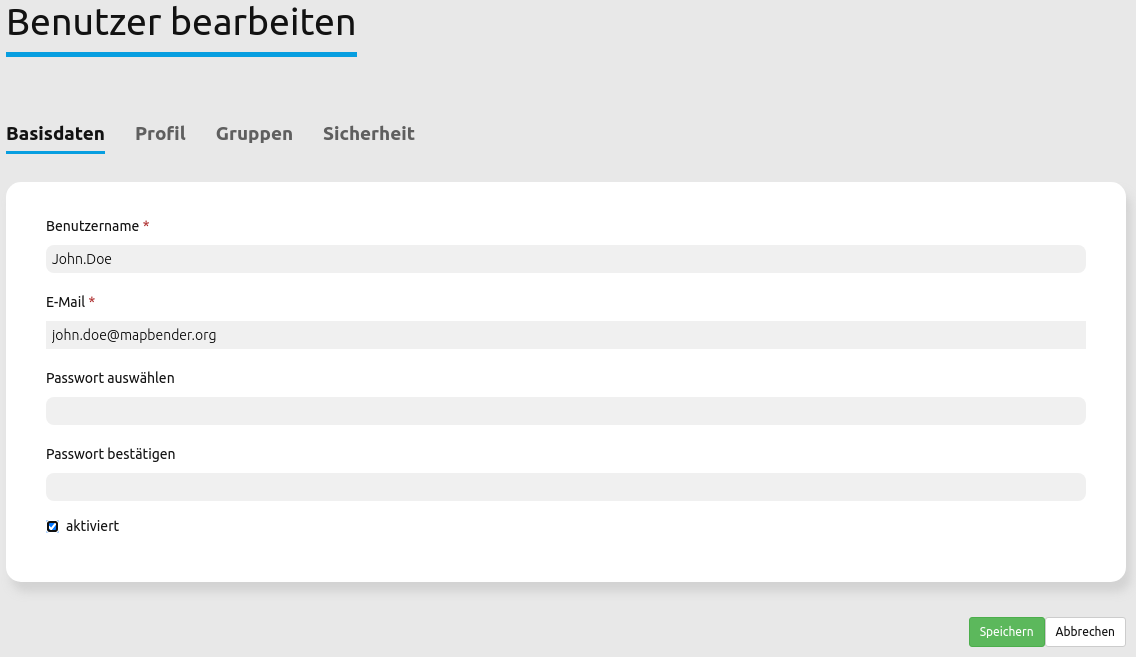Click the 'Benutzername' field label
1136x657 pixels.
93,226
